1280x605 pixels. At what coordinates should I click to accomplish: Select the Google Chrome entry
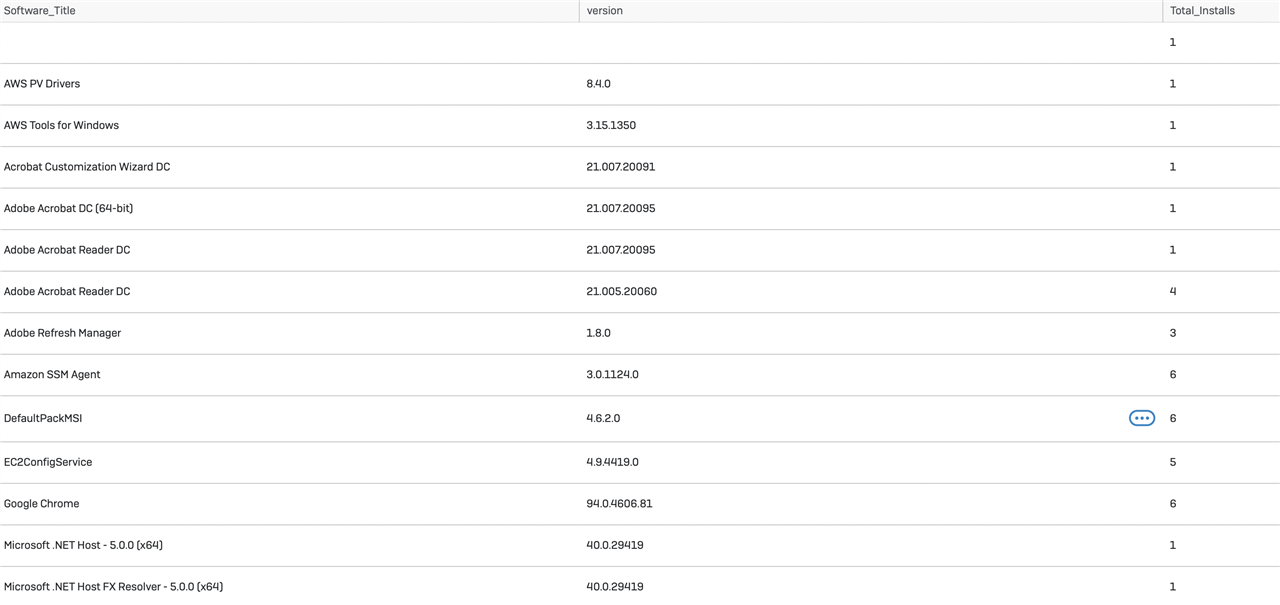tap(41, 504)
